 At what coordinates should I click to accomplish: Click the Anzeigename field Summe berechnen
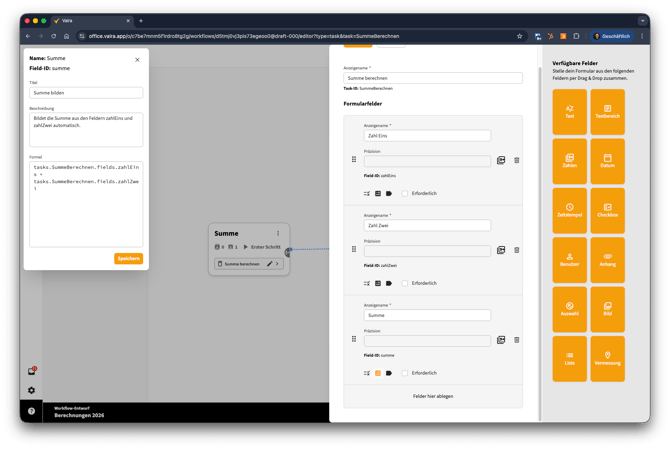pos(432,78)
